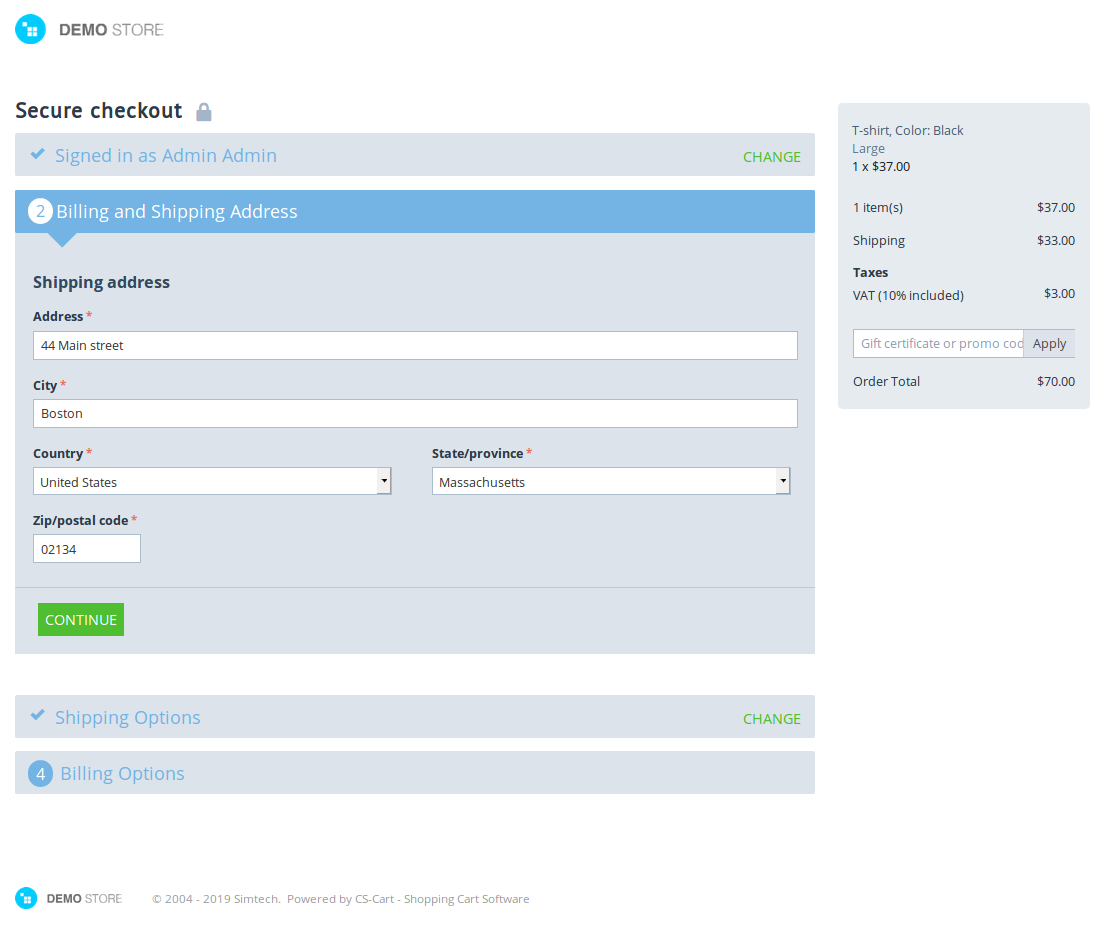Click the Taxes heading in order summary
This screenshot has width=1105, height=930.
tap(870, 273)
